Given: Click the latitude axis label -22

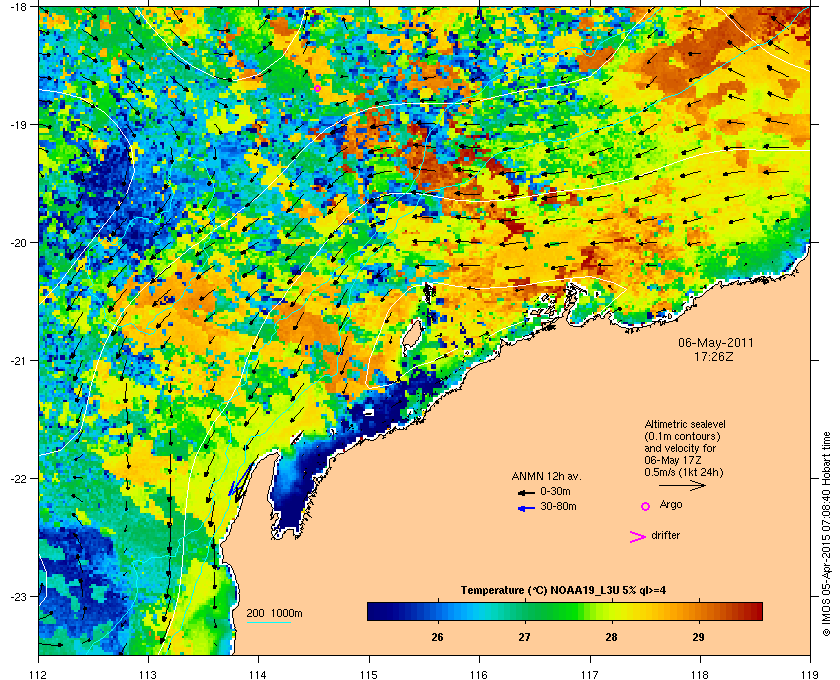Looking at the screenshot, I should click(x=19, y=479).
